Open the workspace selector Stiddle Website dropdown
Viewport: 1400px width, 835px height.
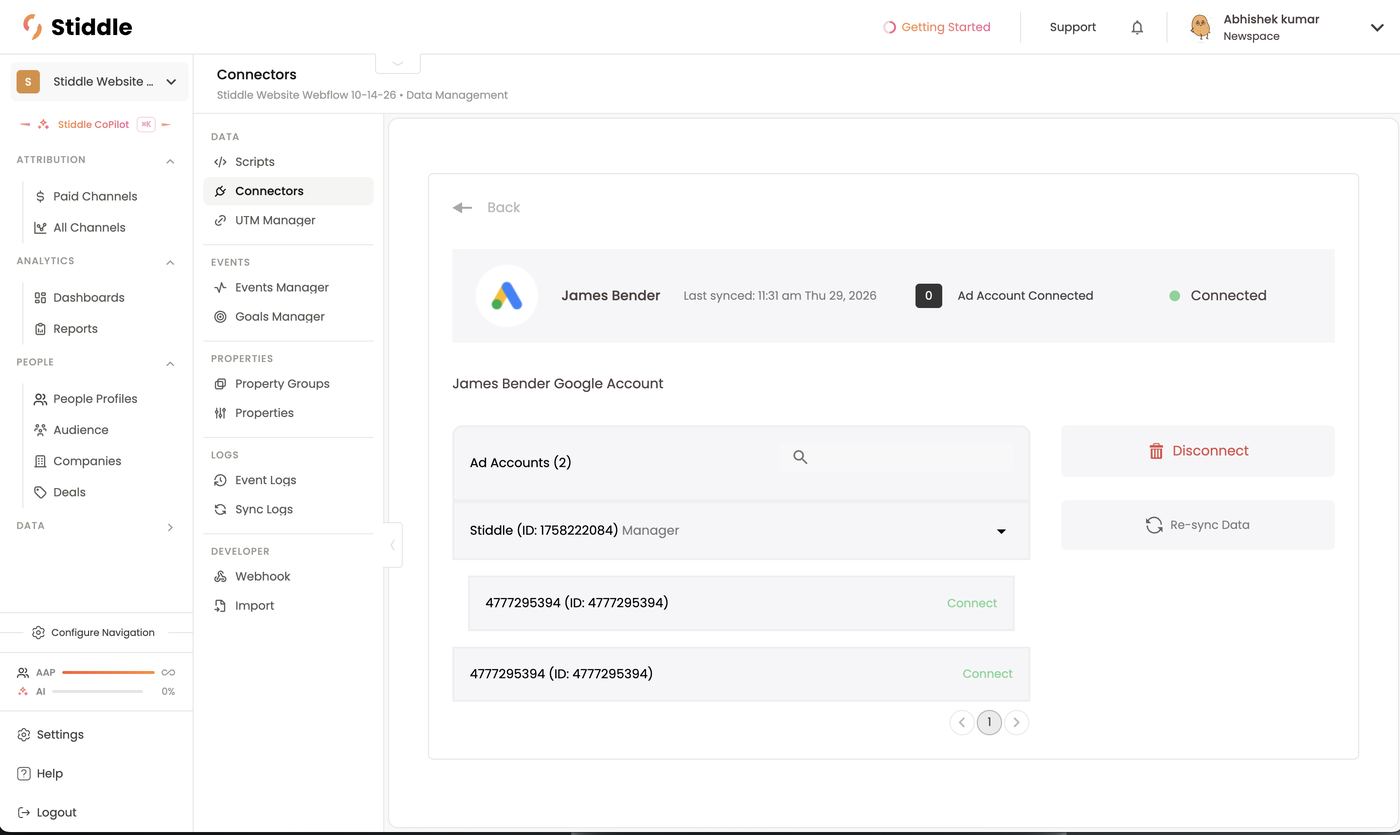[x=99, y=82]
